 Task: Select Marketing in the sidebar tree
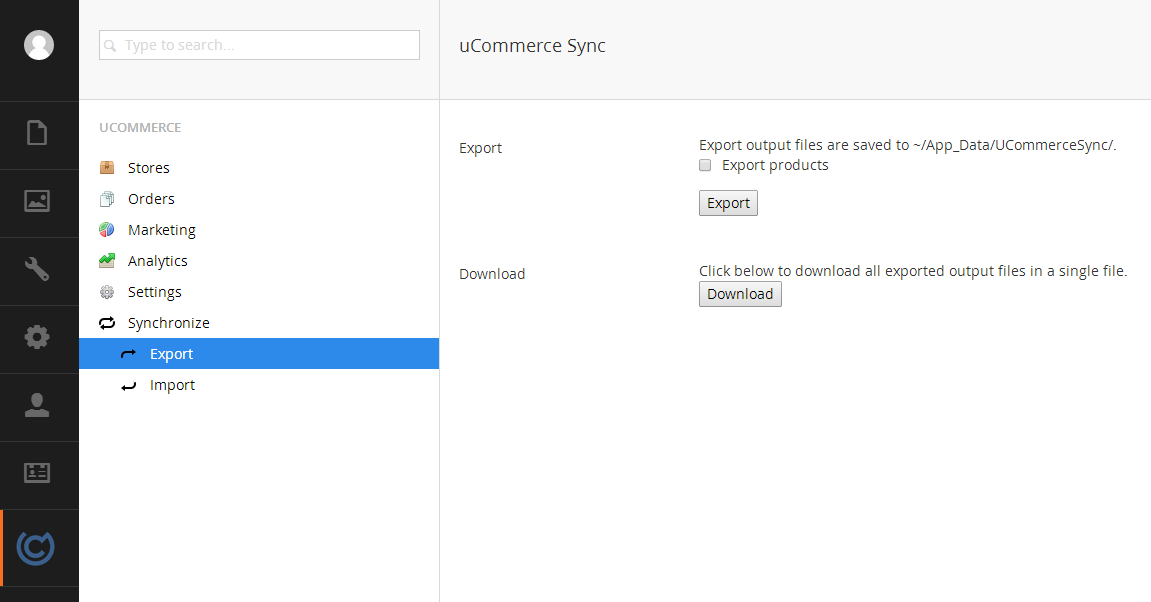[161, 230]
